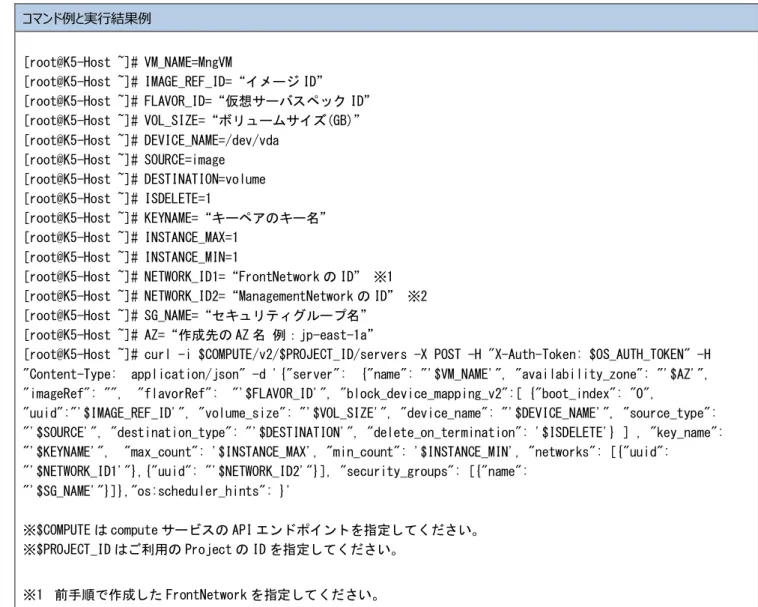
Task: Click the "X-Auth-Token: $OS_AUTH_TOKEN" header text
Action: 590,354
